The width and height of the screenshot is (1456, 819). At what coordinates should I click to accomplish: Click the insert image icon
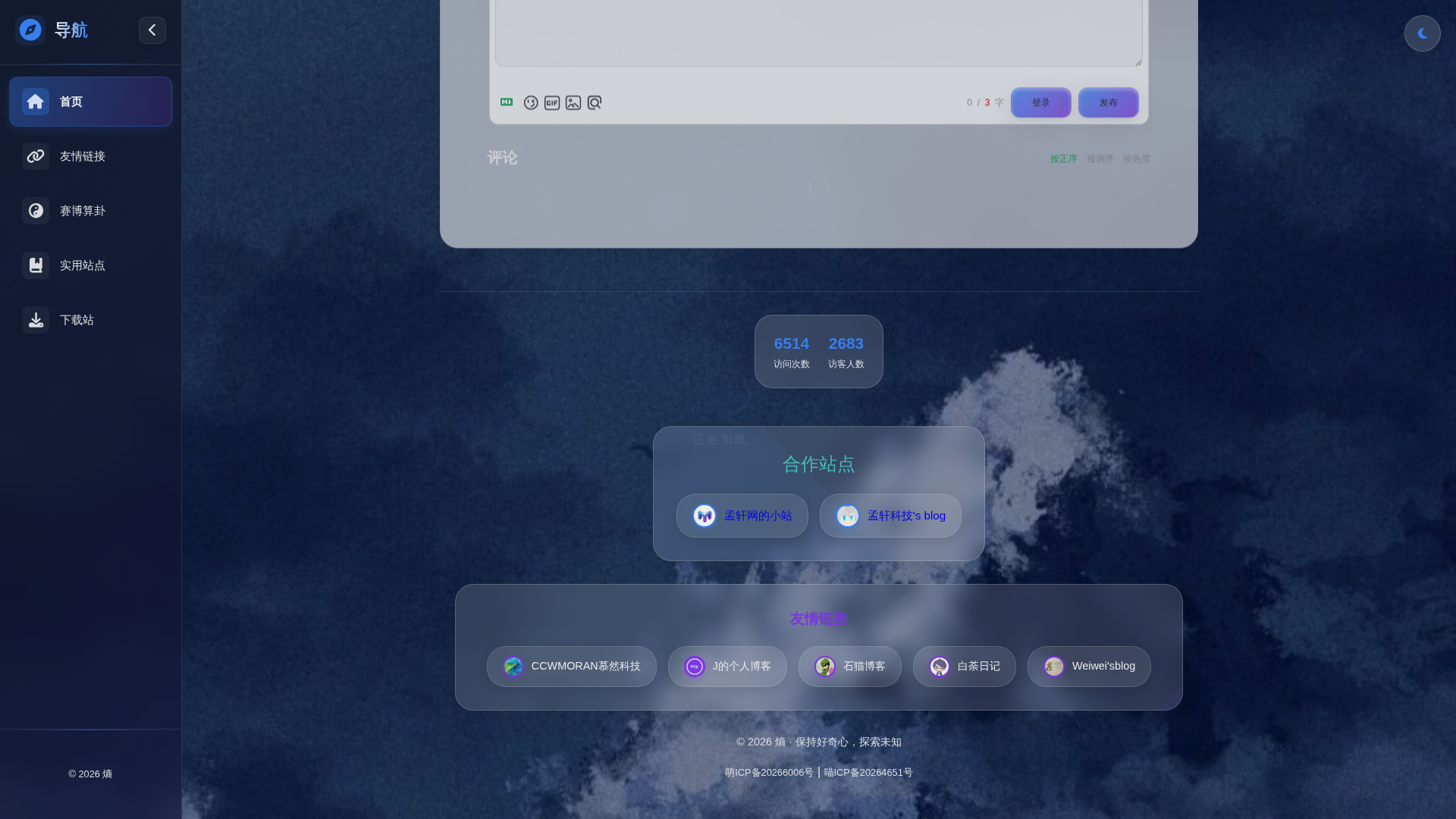(573, 102)
